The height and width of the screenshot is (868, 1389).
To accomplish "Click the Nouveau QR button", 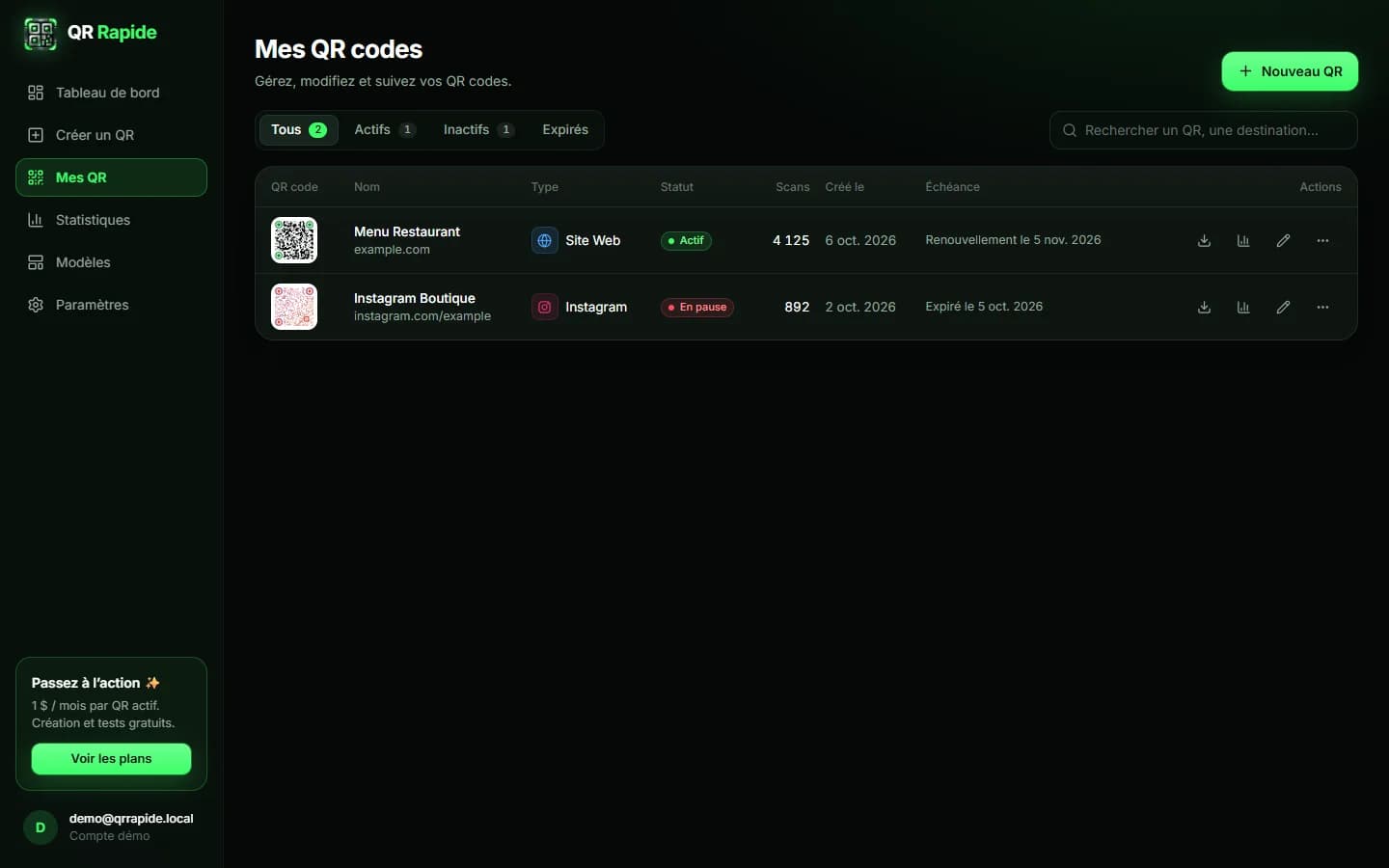I will [1290, 71].
